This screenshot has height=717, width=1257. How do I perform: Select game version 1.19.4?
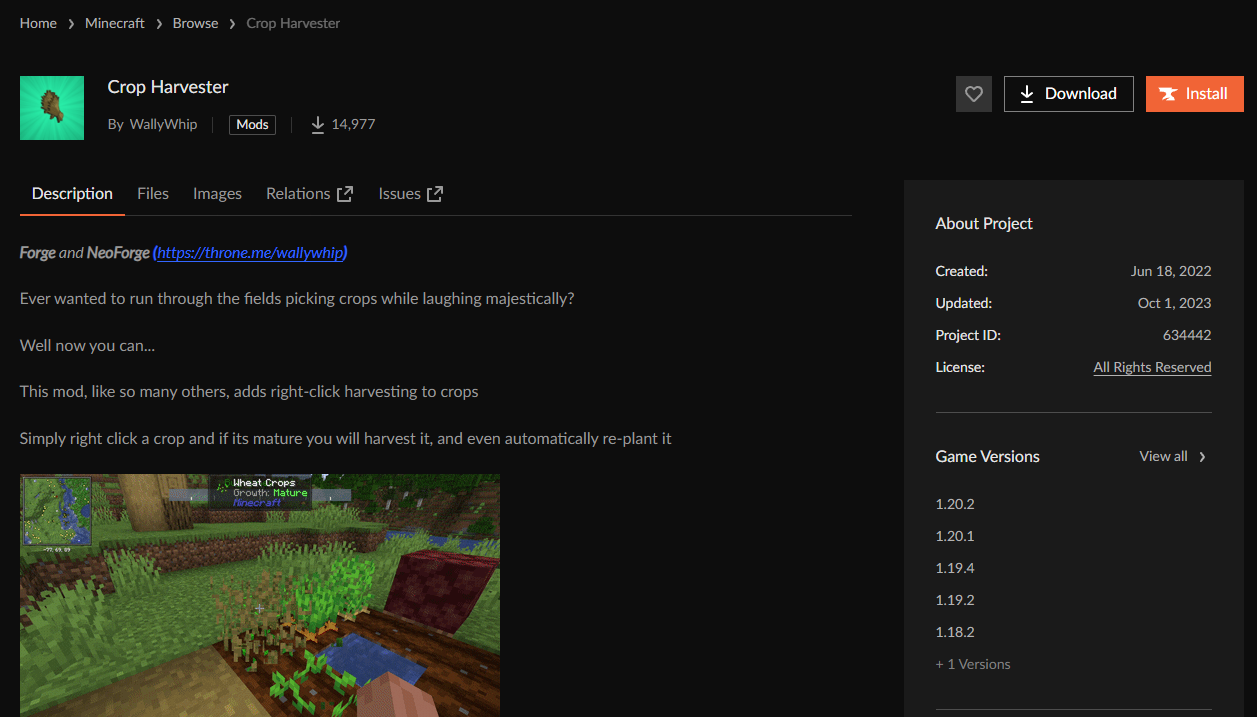coord(955,568)
